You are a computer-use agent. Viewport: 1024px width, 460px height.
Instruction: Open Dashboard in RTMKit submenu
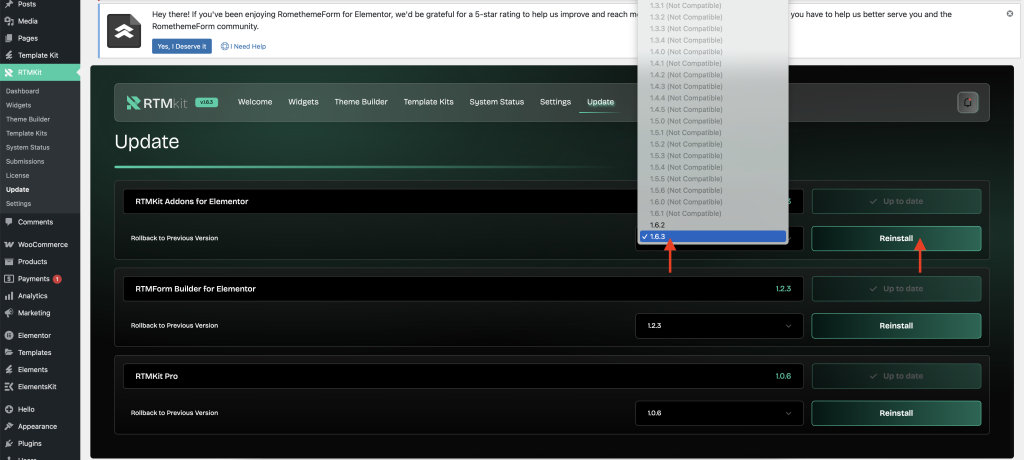click(22, 91)
